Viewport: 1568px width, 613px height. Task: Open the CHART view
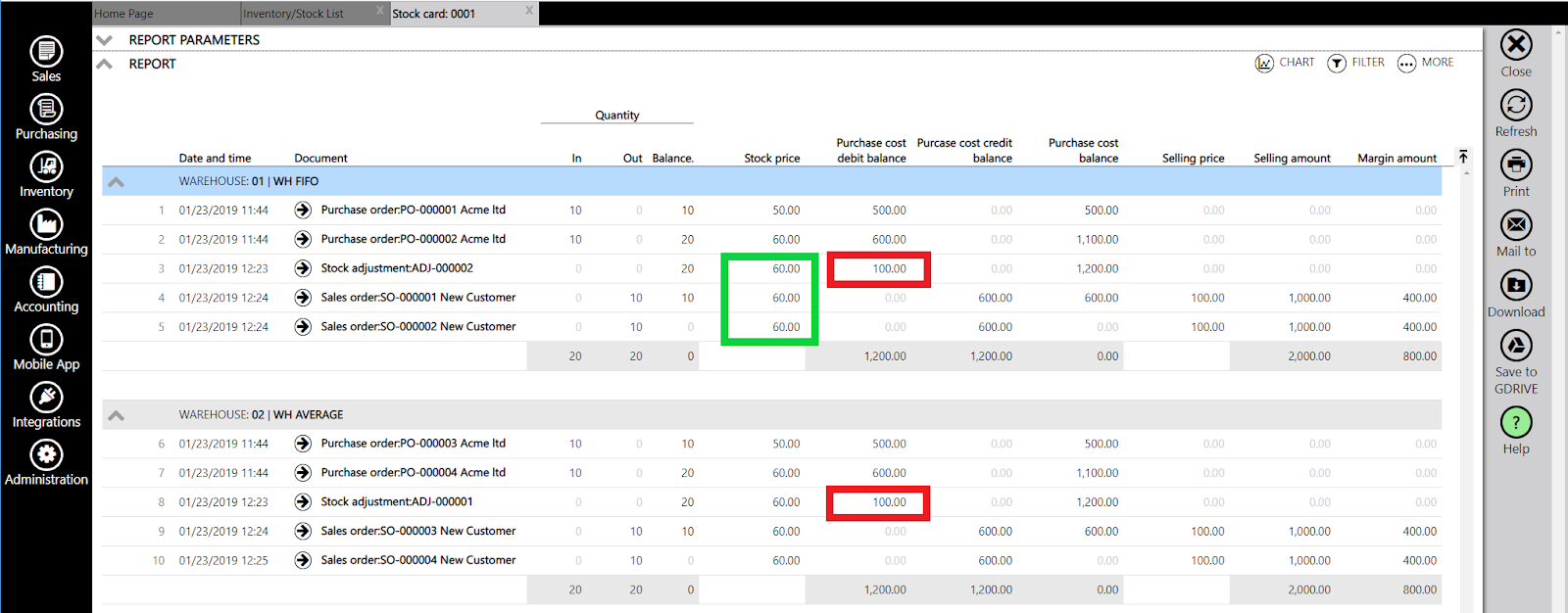pyautogui.click(x=1285, y=63)
